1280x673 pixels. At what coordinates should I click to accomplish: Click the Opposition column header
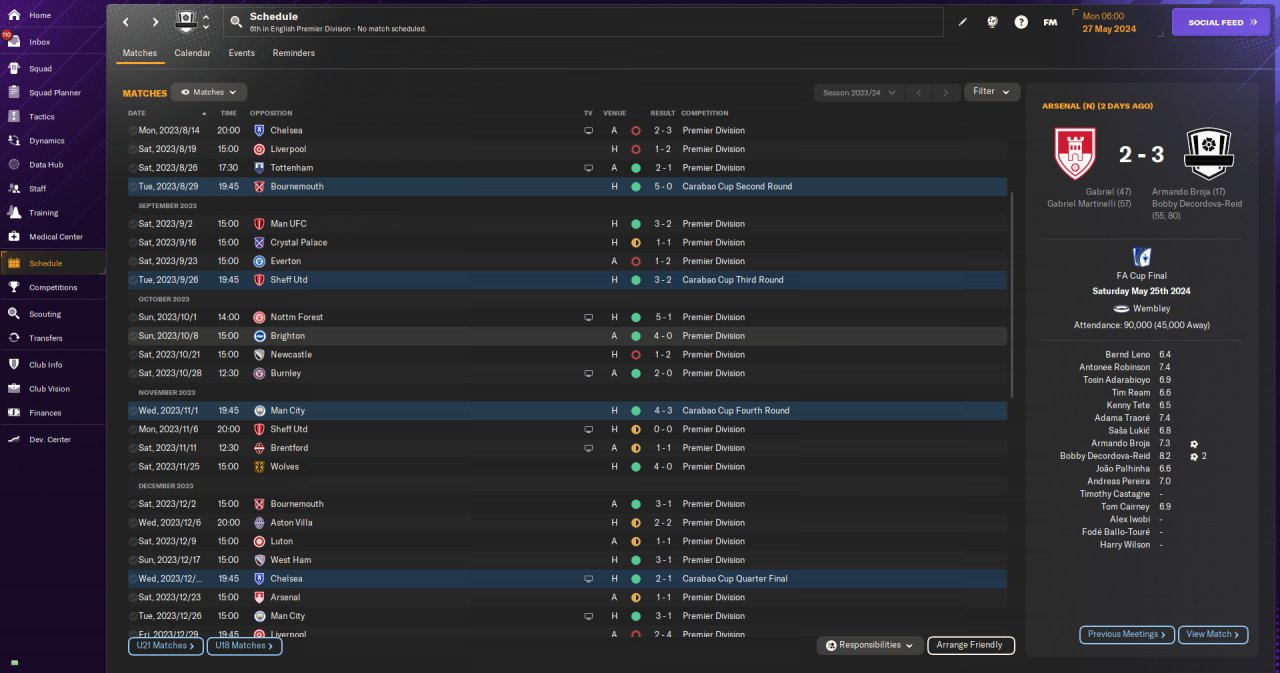coord(272,113)
